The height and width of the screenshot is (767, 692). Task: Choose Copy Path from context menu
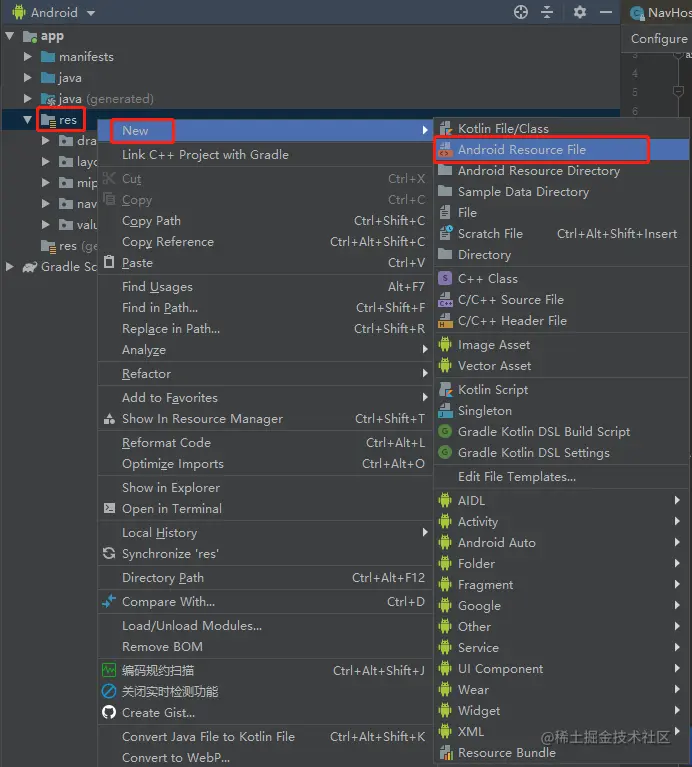click(265, 221)
